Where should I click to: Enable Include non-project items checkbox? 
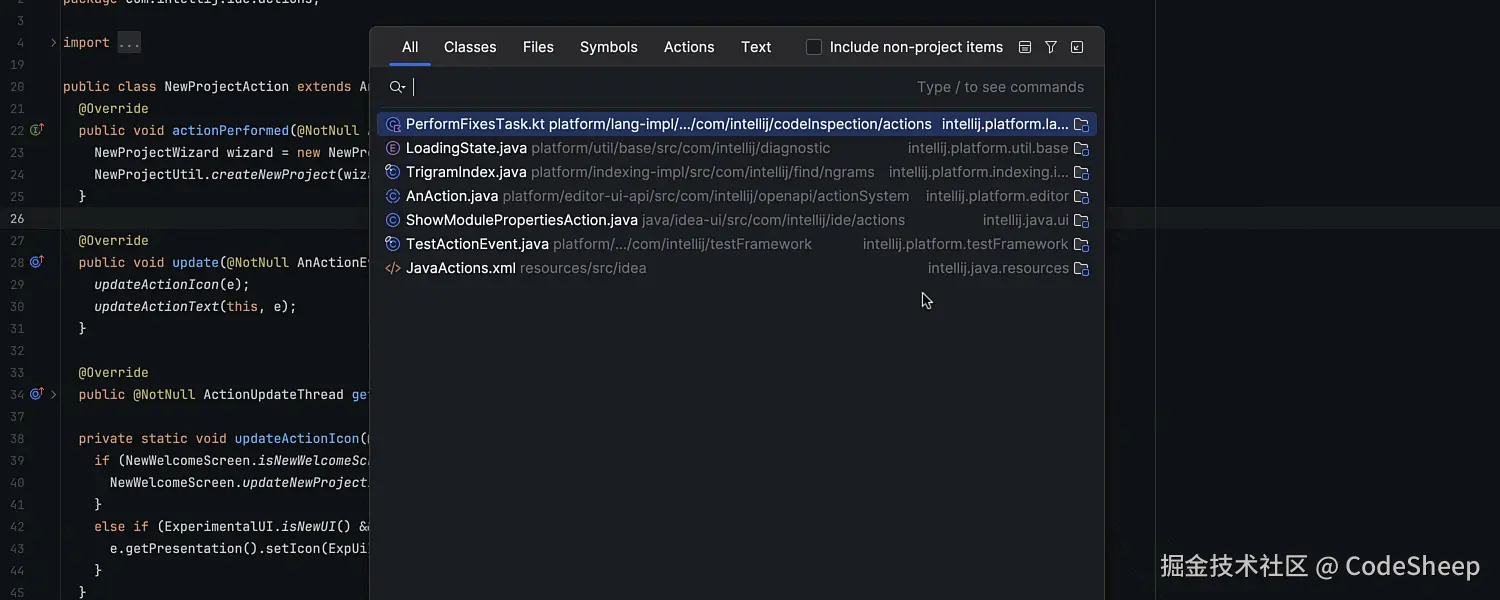tap(814, 47)
